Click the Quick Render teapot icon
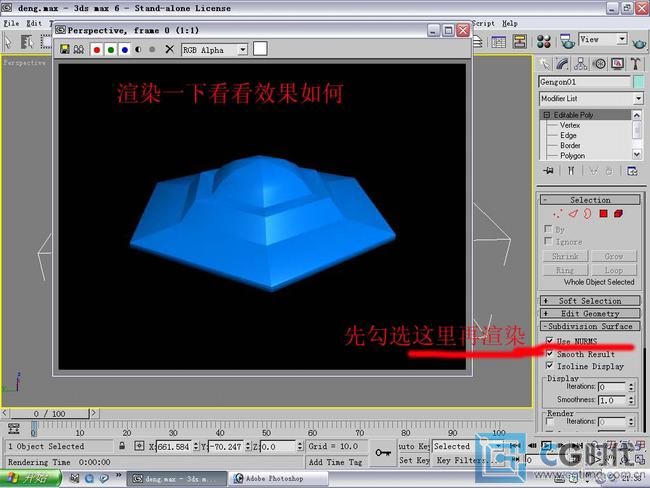Image resolution: width=650 pixels, height=488 pixels. click(x=639, y=42)
